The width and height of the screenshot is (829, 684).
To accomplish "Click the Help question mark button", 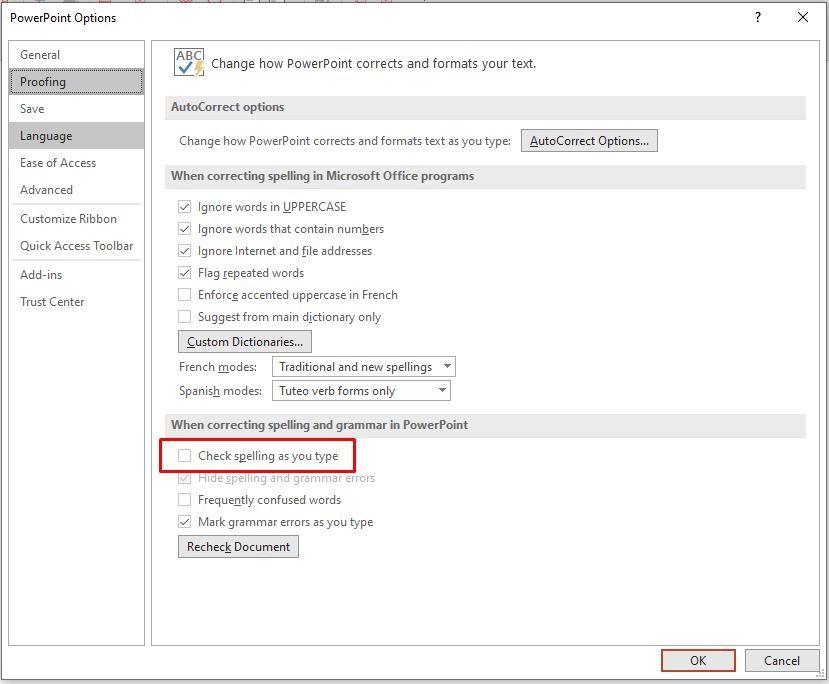I will pyautogui.click(x=758, y=17).
